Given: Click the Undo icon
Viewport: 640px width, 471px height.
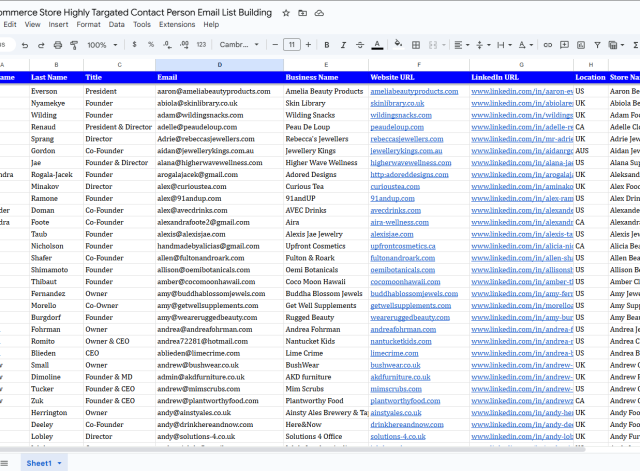Looking at the screenshot, I should 25,45.
